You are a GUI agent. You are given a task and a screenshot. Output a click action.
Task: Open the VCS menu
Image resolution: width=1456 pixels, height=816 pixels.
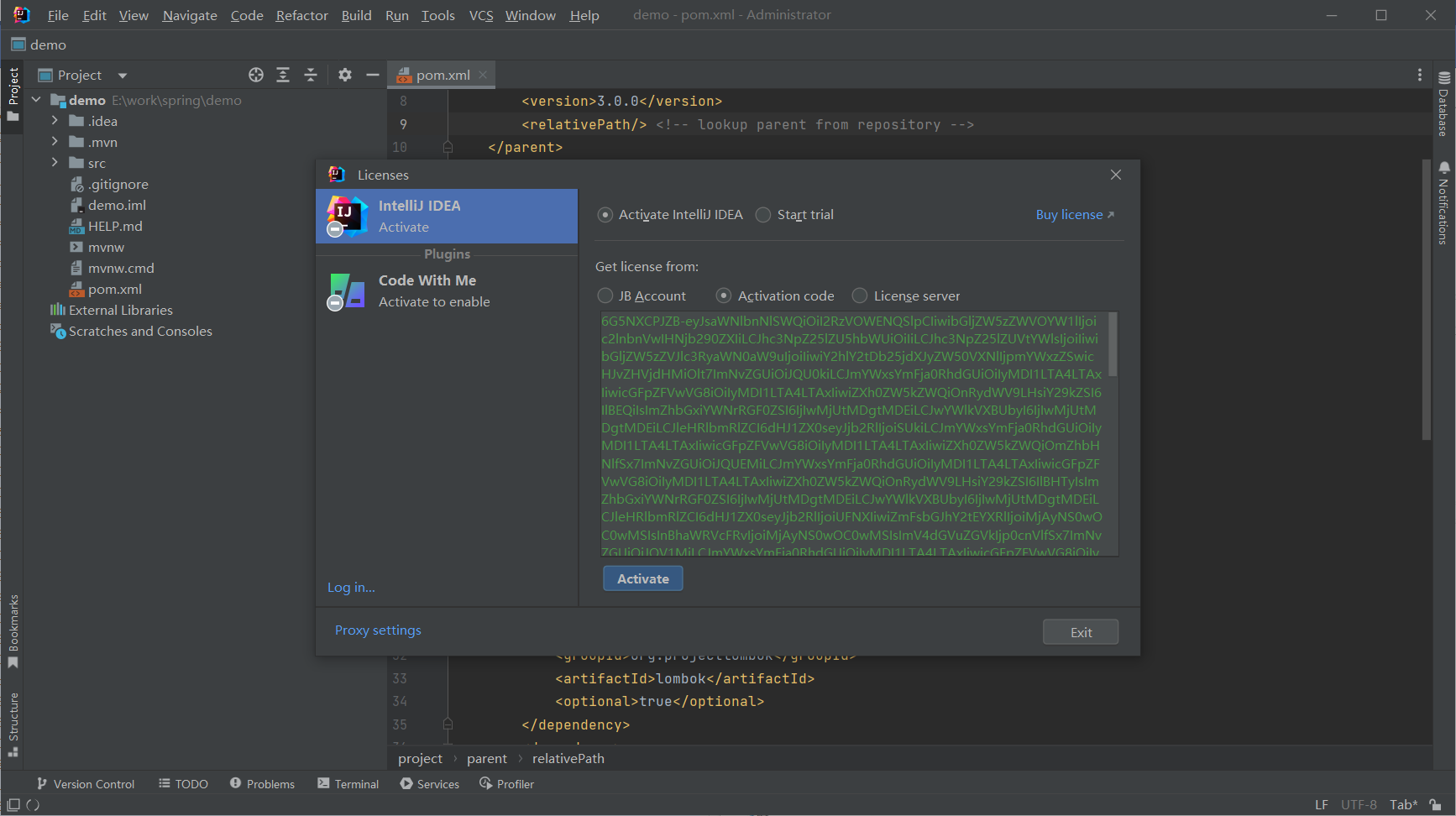(x=481, y=15)
